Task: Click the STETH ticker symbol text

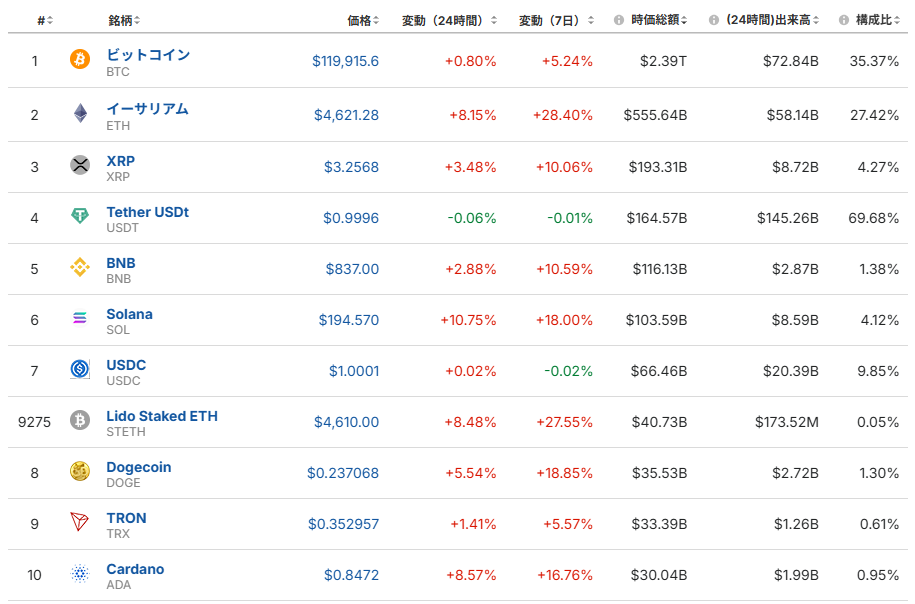Action: click(126, 432)
